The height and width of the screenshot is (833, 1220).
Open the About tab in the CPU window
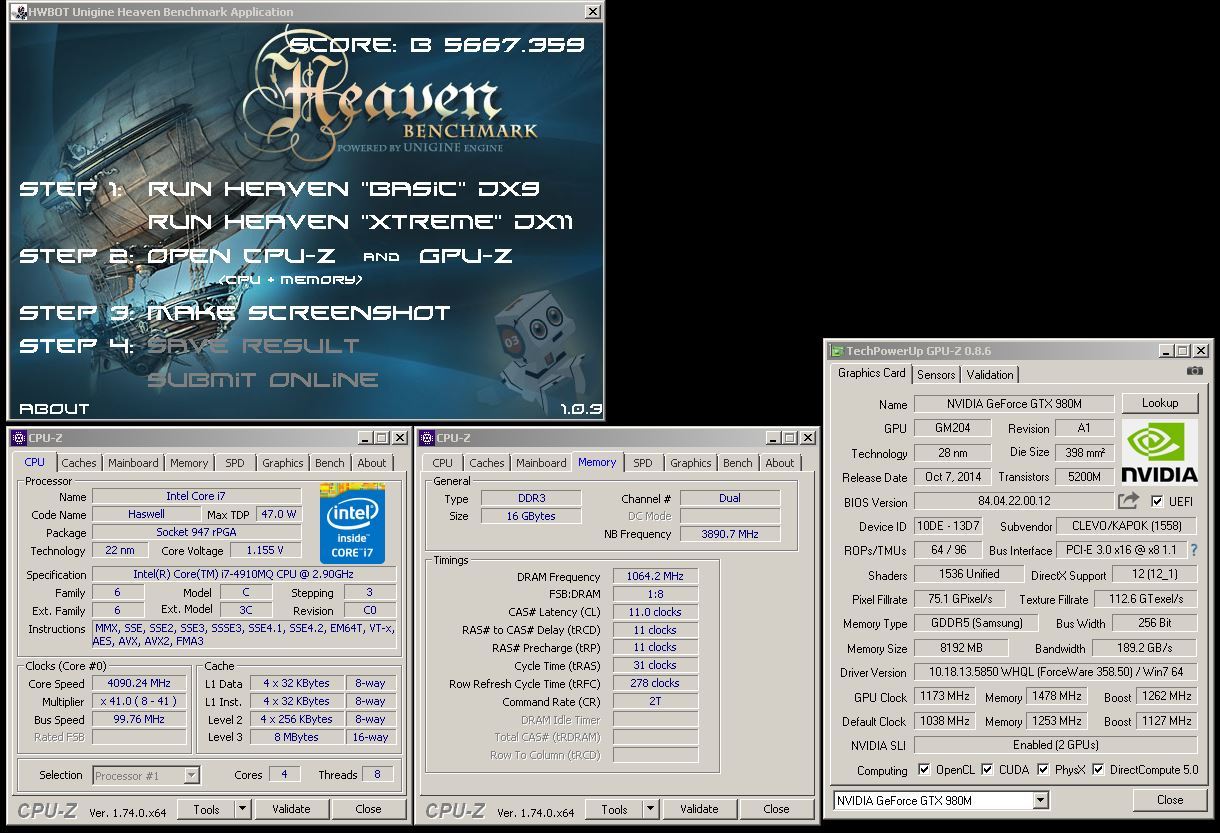coord(372,463)
